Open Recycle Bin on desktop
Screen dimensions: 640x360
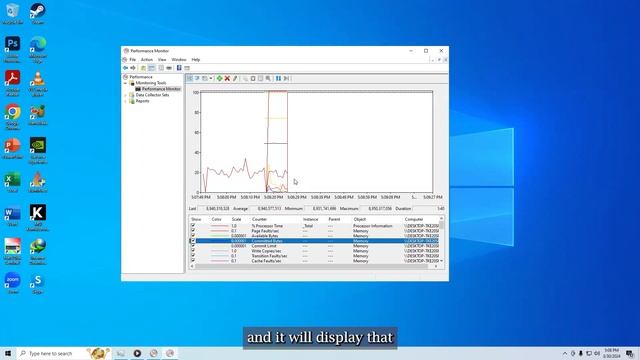(12, 13)
